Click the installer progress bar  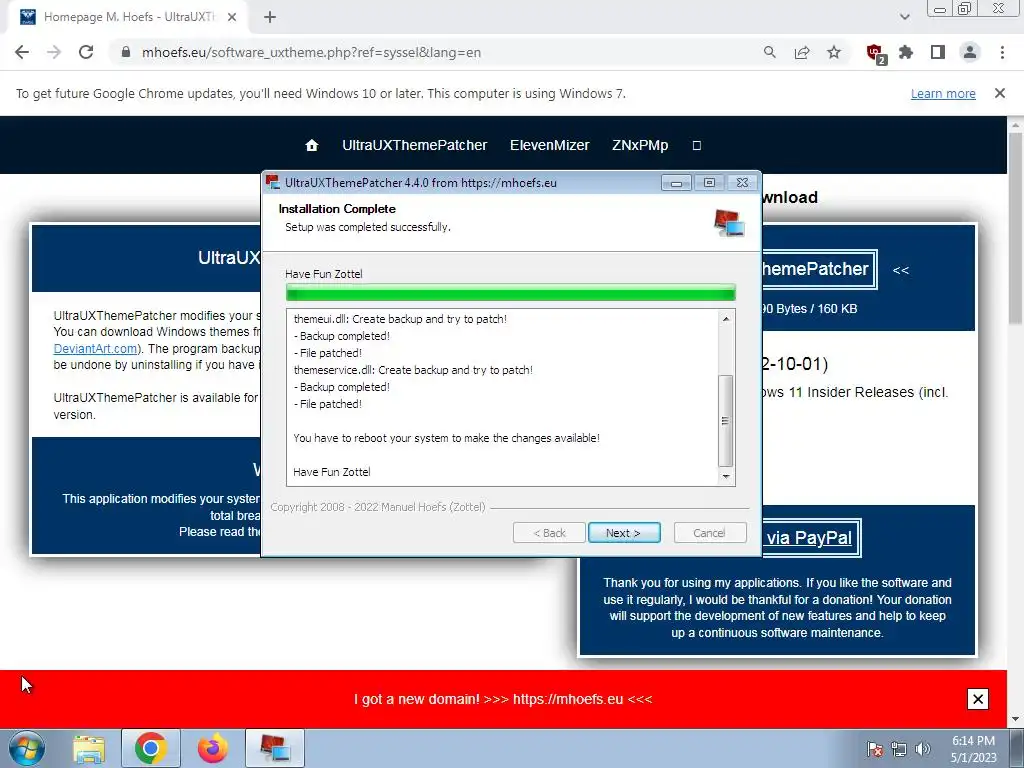[511, 293]
